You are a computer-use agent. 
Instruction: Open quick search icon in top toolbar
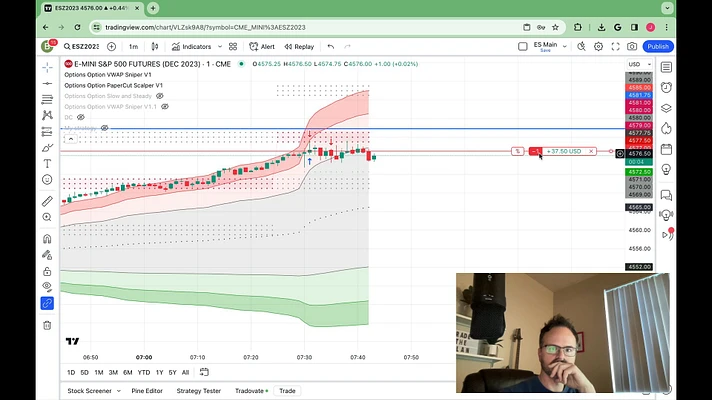click(581, 47)
